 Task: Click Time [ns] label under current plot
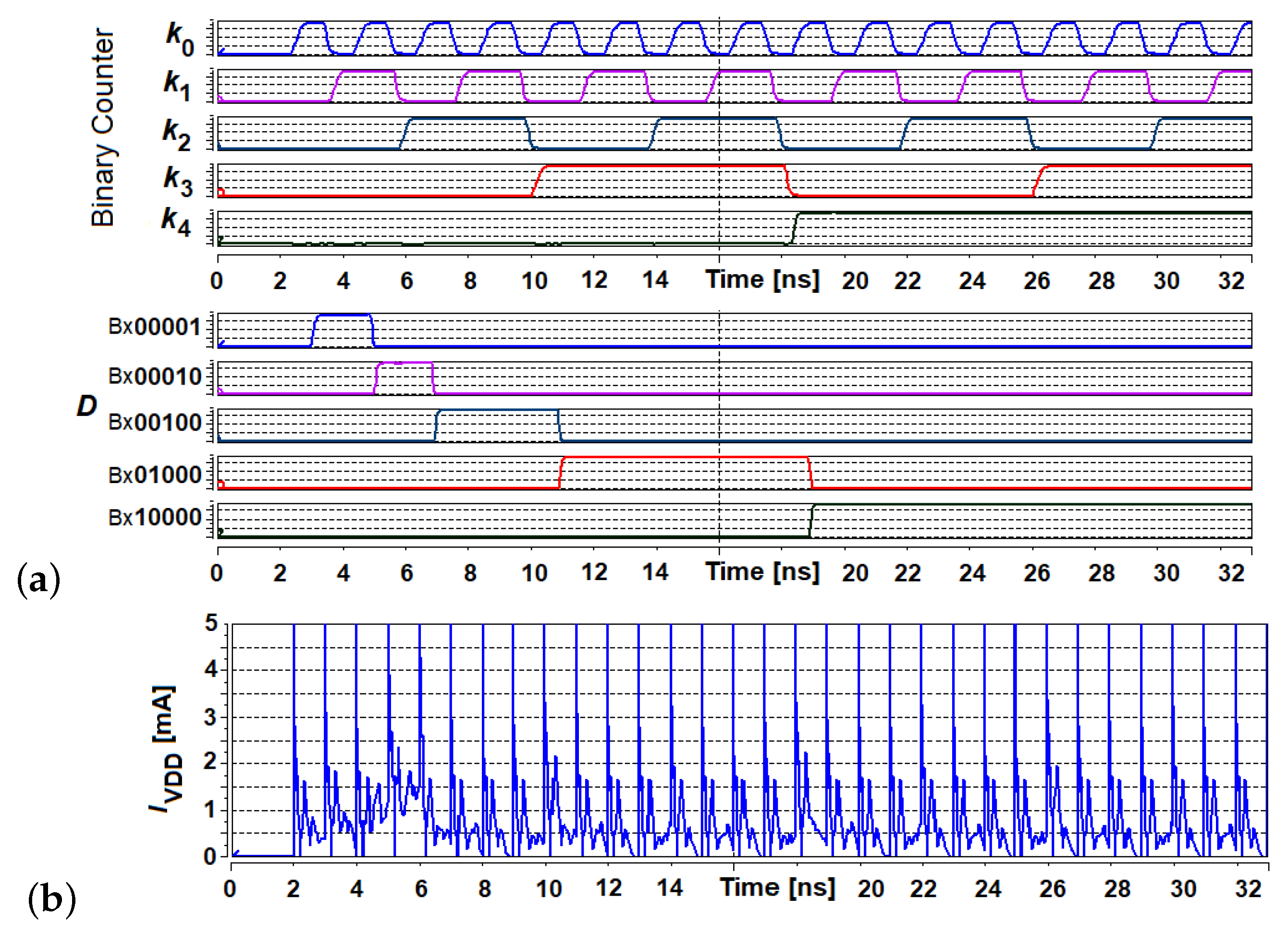coord(777,887)
